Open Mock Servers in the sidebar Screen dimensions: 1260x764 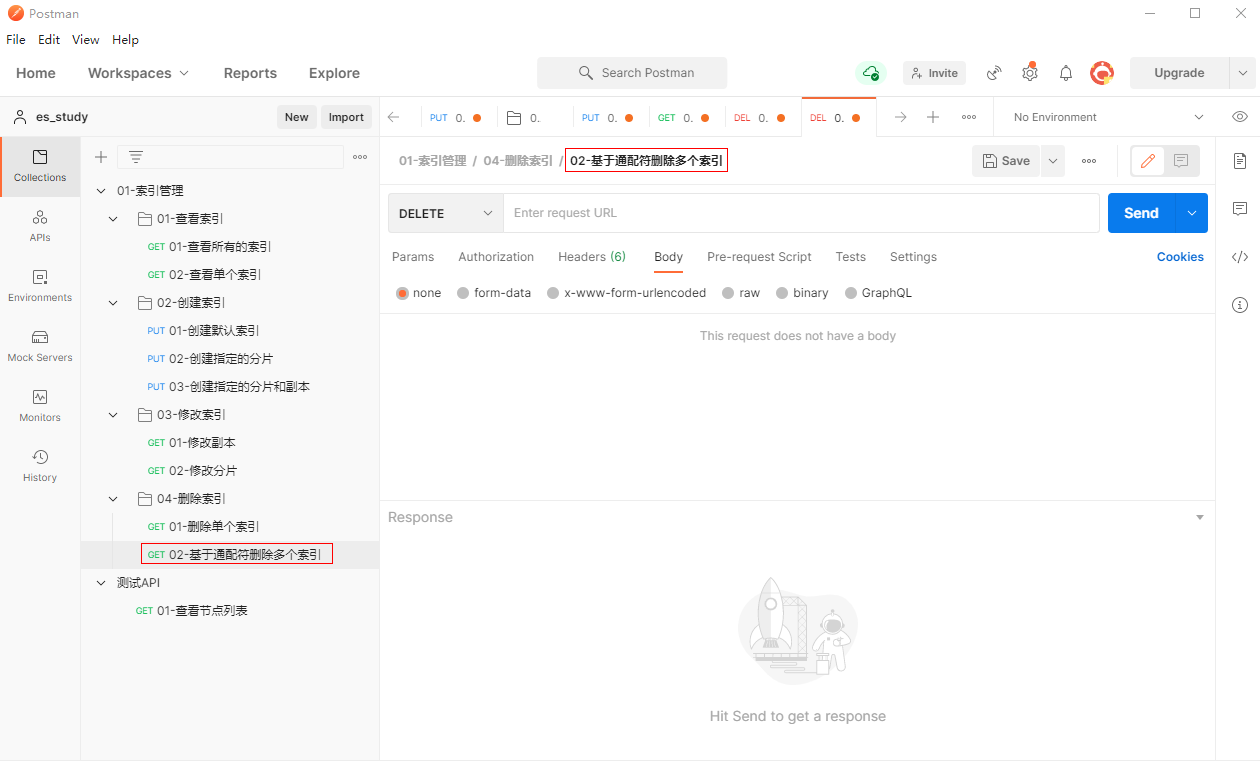point(40,346)
